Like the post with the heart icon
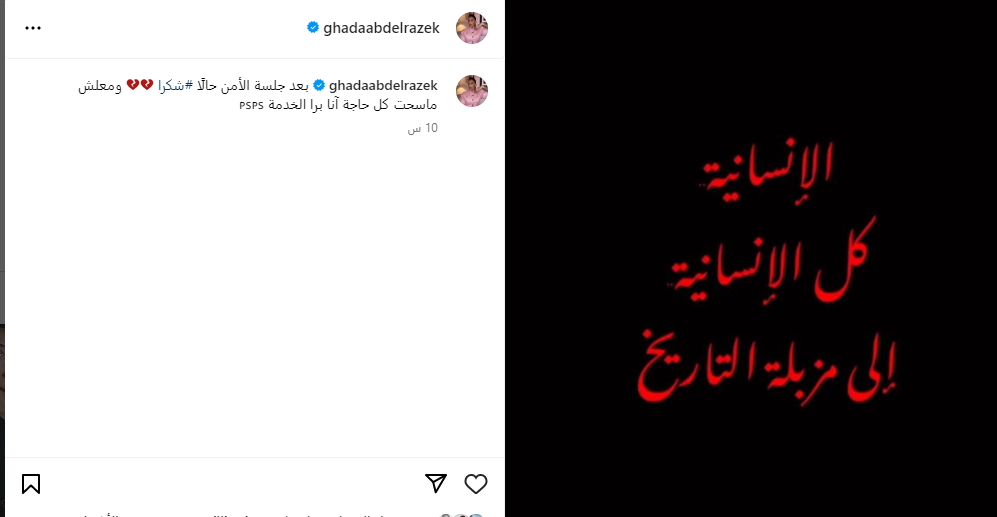997x517 pixels. click(476, 484)
